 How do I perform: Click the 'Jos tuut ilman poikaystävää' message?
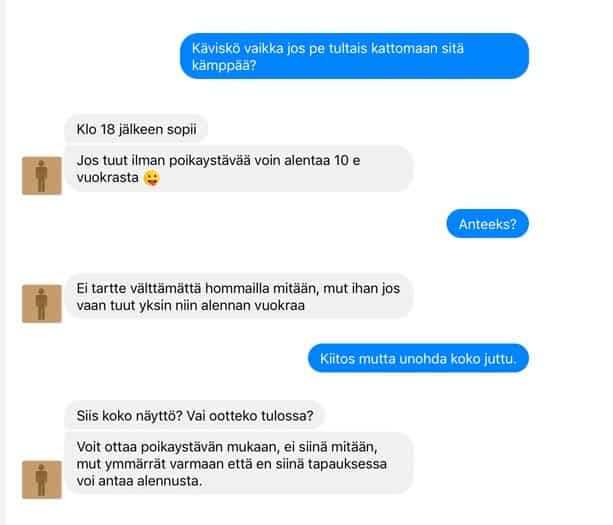(239, 169)
